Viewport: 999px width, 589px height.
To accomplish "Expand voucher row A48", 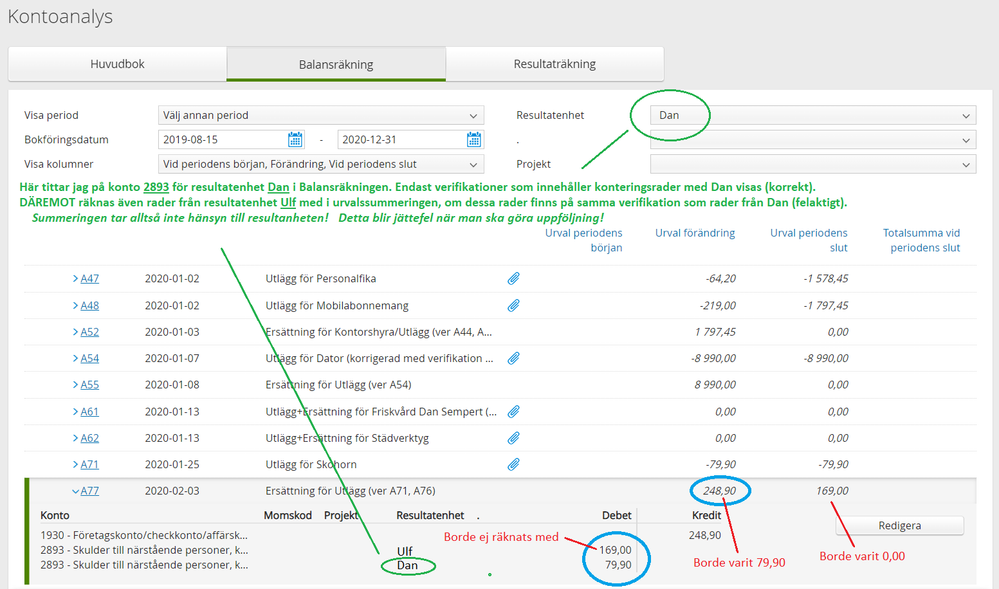I will click(x=75, y=305).
